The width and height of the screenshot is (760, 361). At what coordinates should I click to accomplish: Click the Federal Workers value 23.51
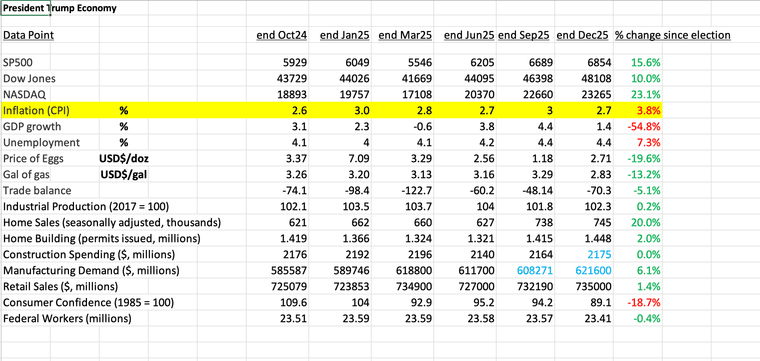(294, 318)
